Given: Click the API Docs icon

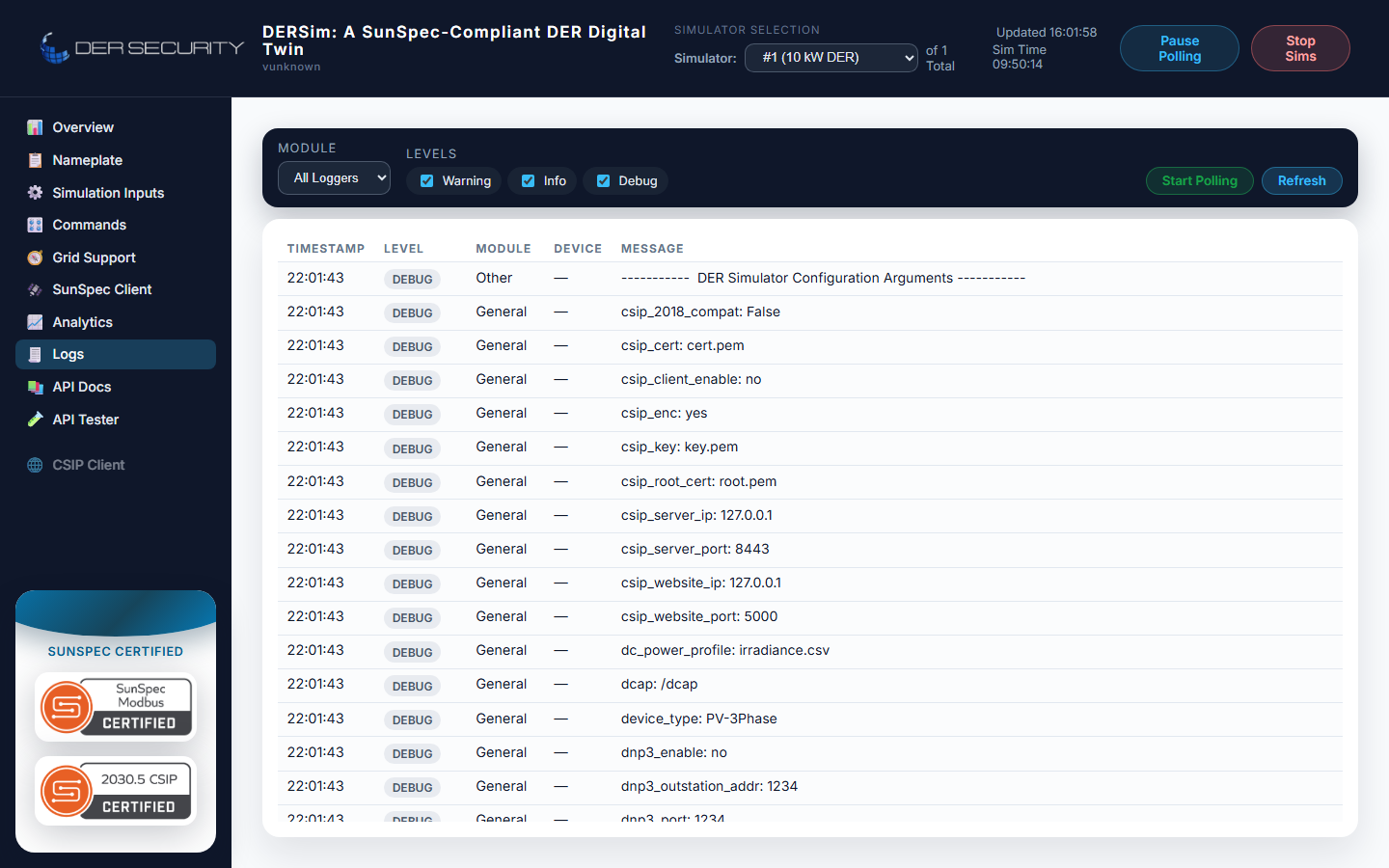Looking at the screenshot, I should coord(35,387).
